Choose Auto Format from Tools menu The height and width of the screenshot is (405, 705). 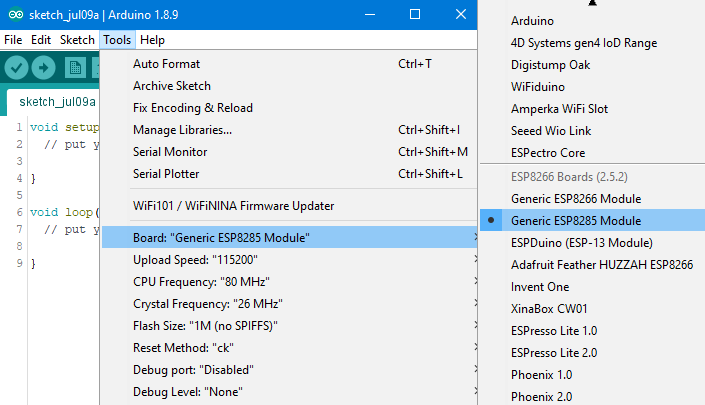pyautogui.click(x=289, y=64)
